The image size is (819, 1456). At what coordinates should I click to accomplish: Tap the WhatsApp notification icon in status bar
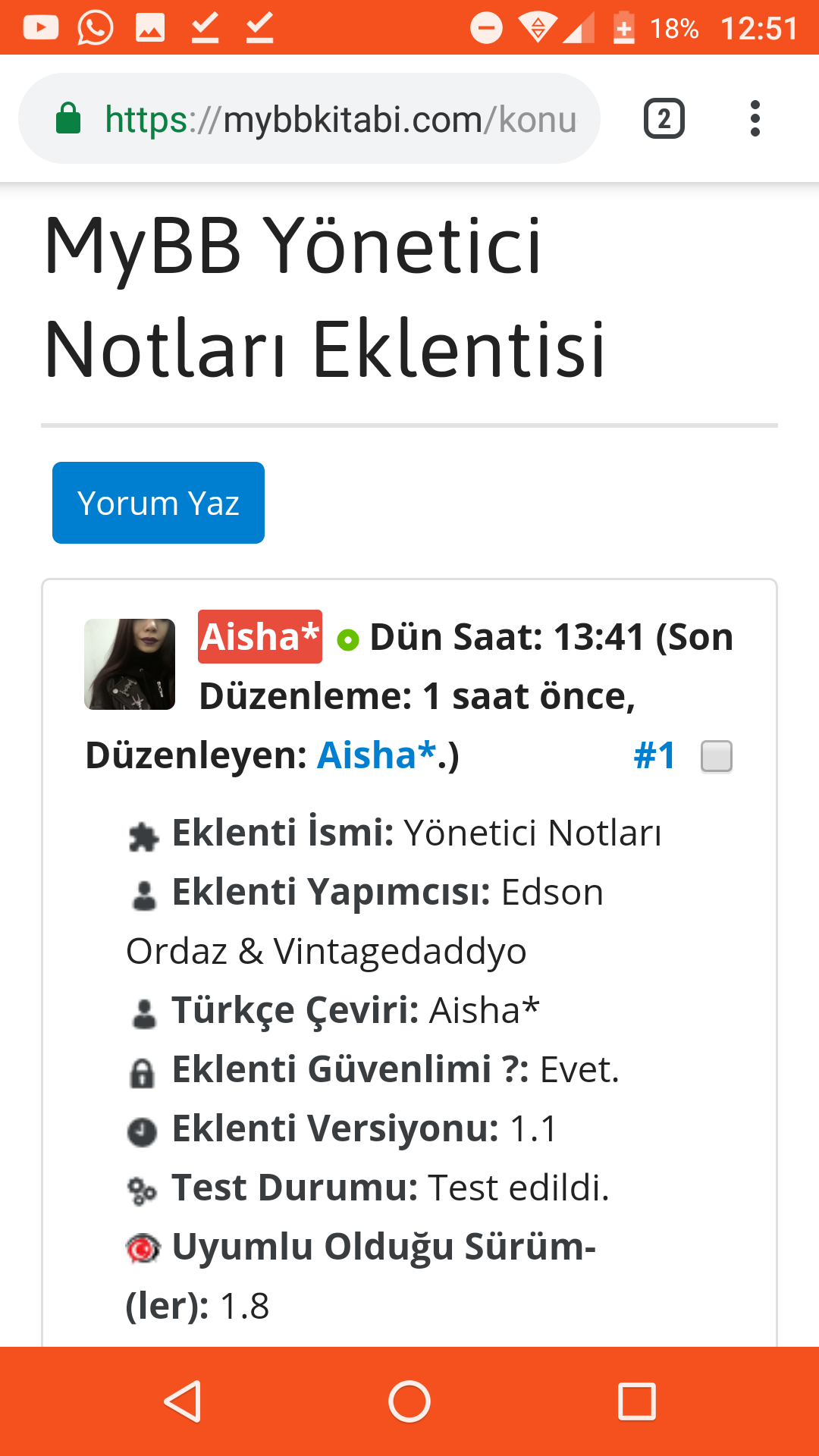tap(96, 28)
